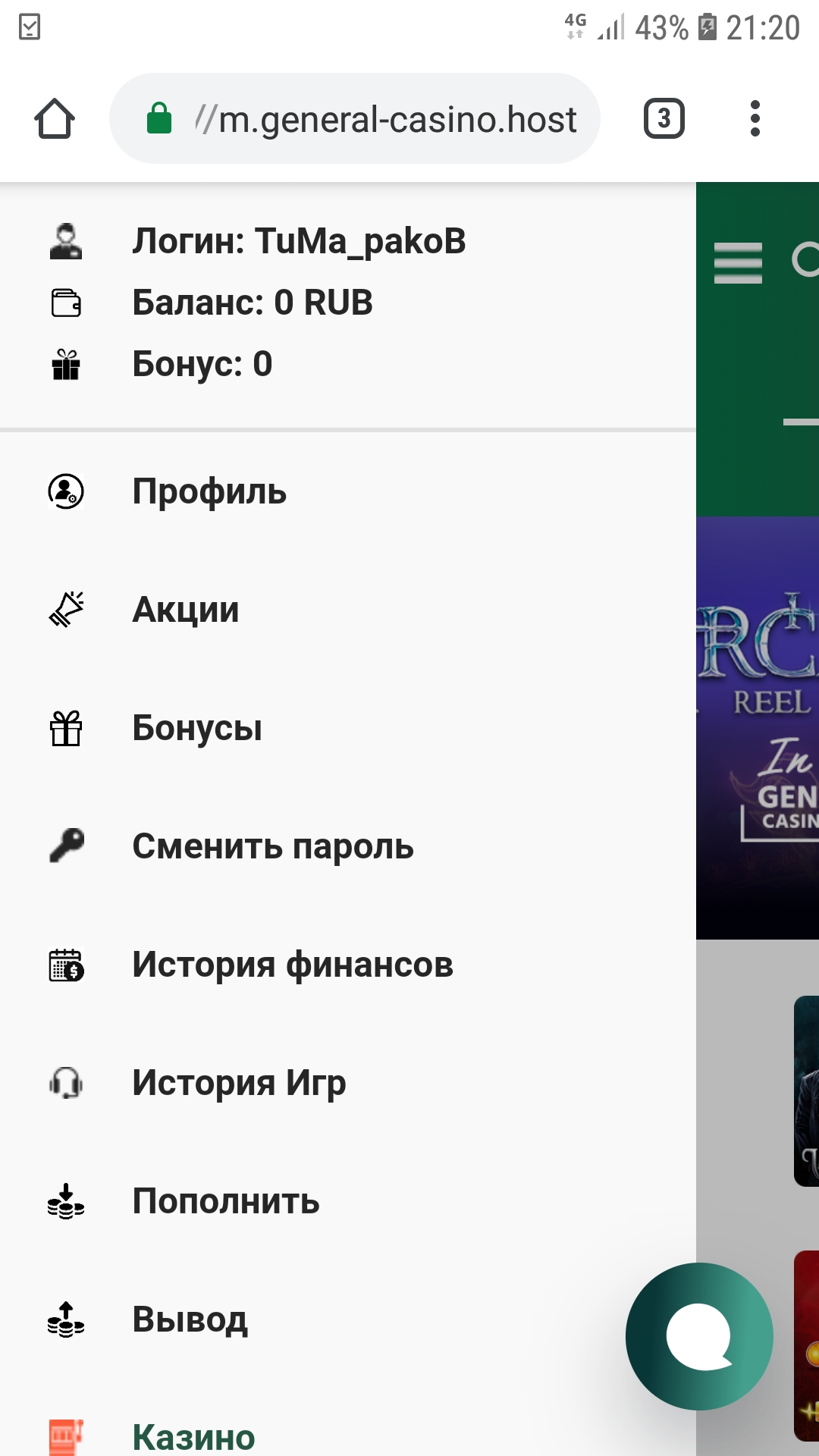This screenshot has width=819, height=1456.
Task: Tap the search icon on the green header
Action: point(805,260)
